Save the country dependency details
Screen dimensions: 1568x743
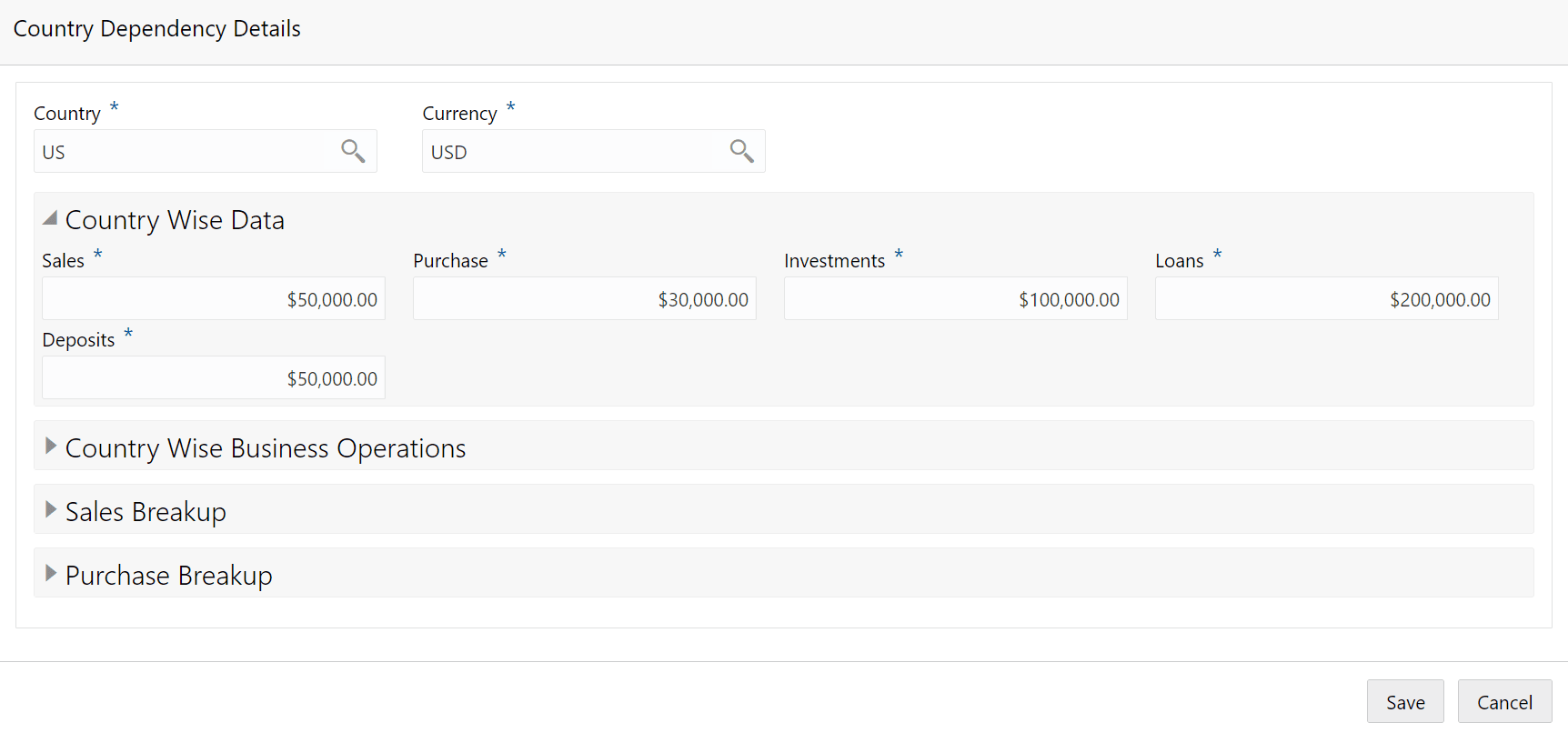pos(1405,701)
